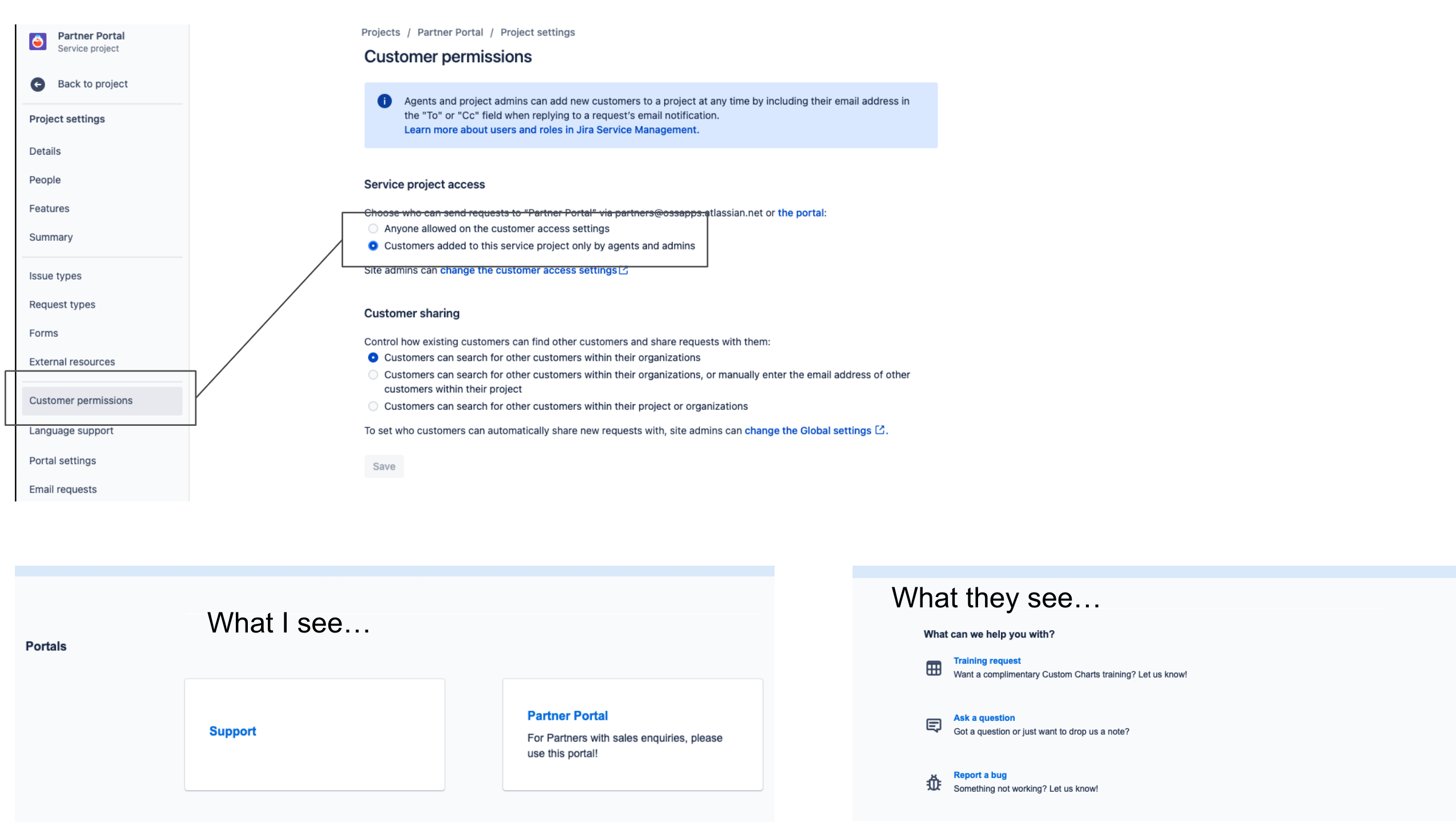Open the Support portal card
1456x822 pixels.
click(314, 734)
